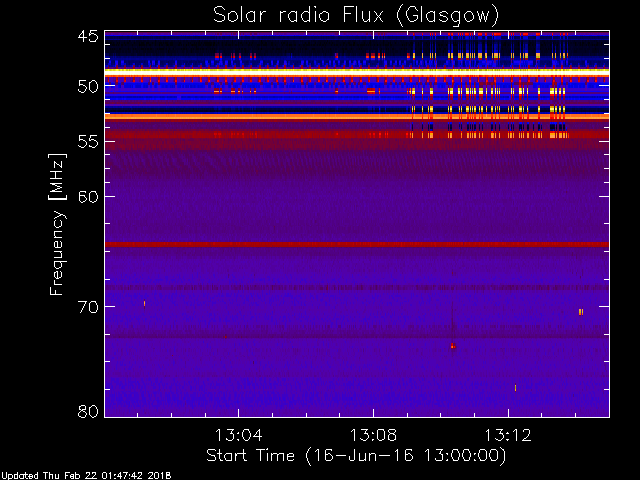
Task: Click the 13:04 time axis label
Action: click(x=238, y=435)
